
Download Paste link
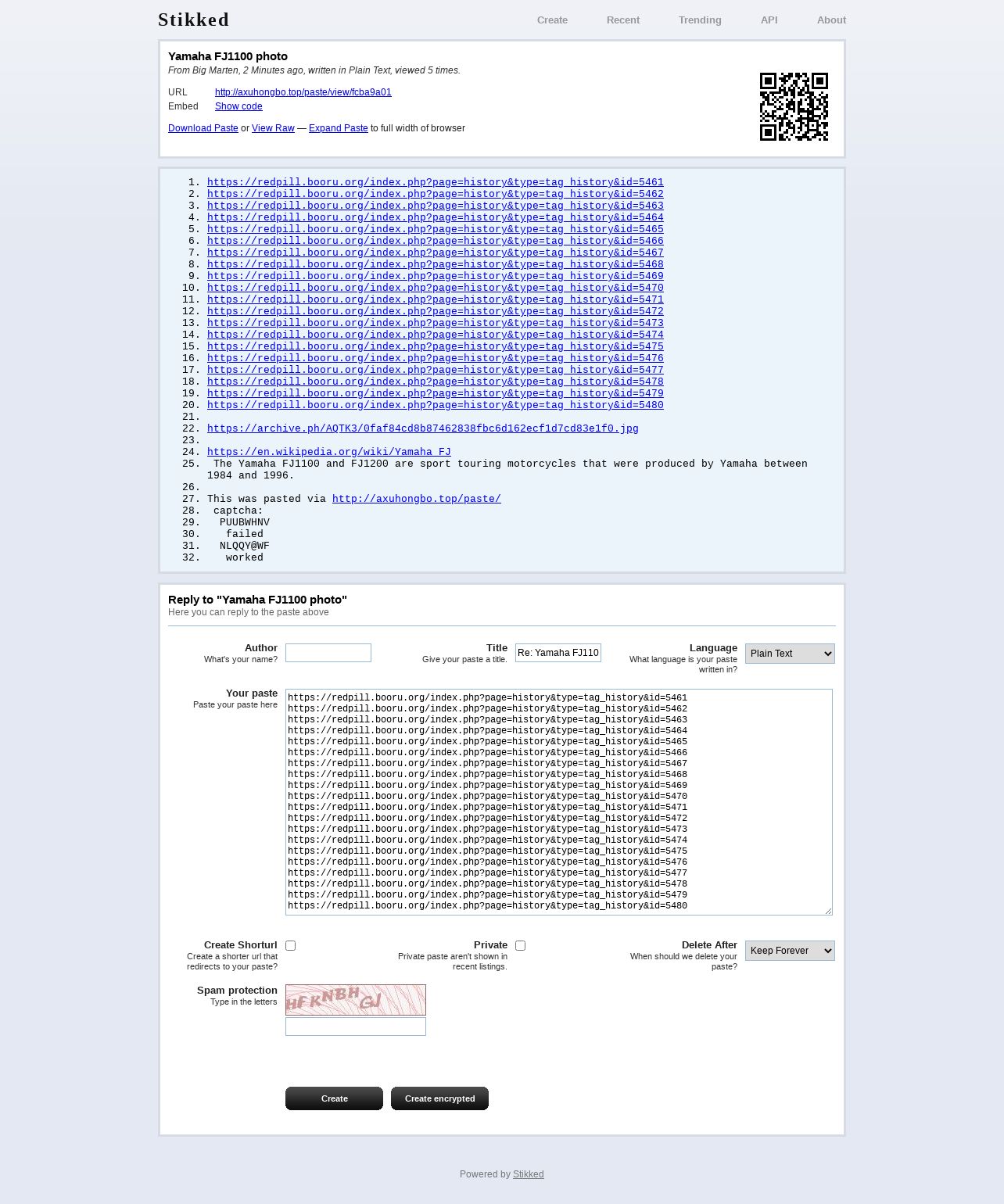[203, 128]
